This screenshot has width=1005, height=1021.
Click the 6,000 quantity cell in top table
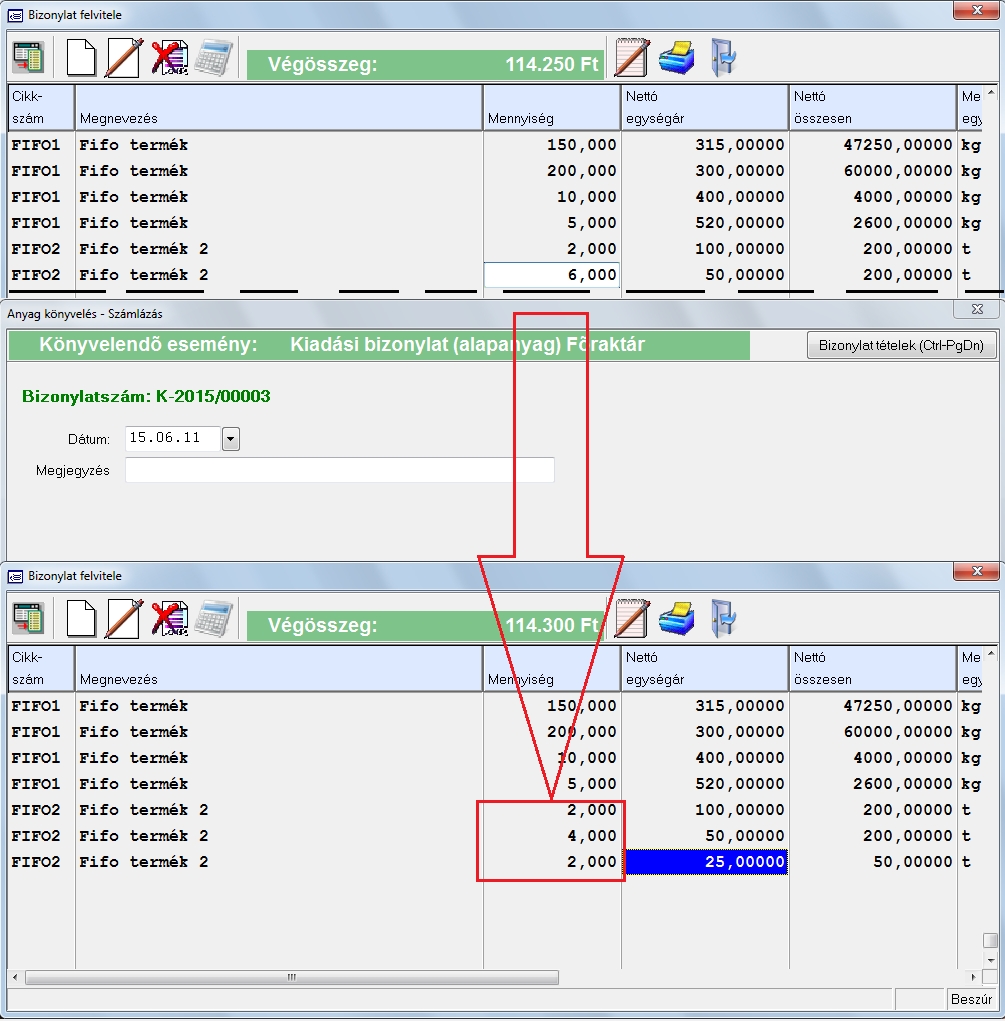coord(551,275)
